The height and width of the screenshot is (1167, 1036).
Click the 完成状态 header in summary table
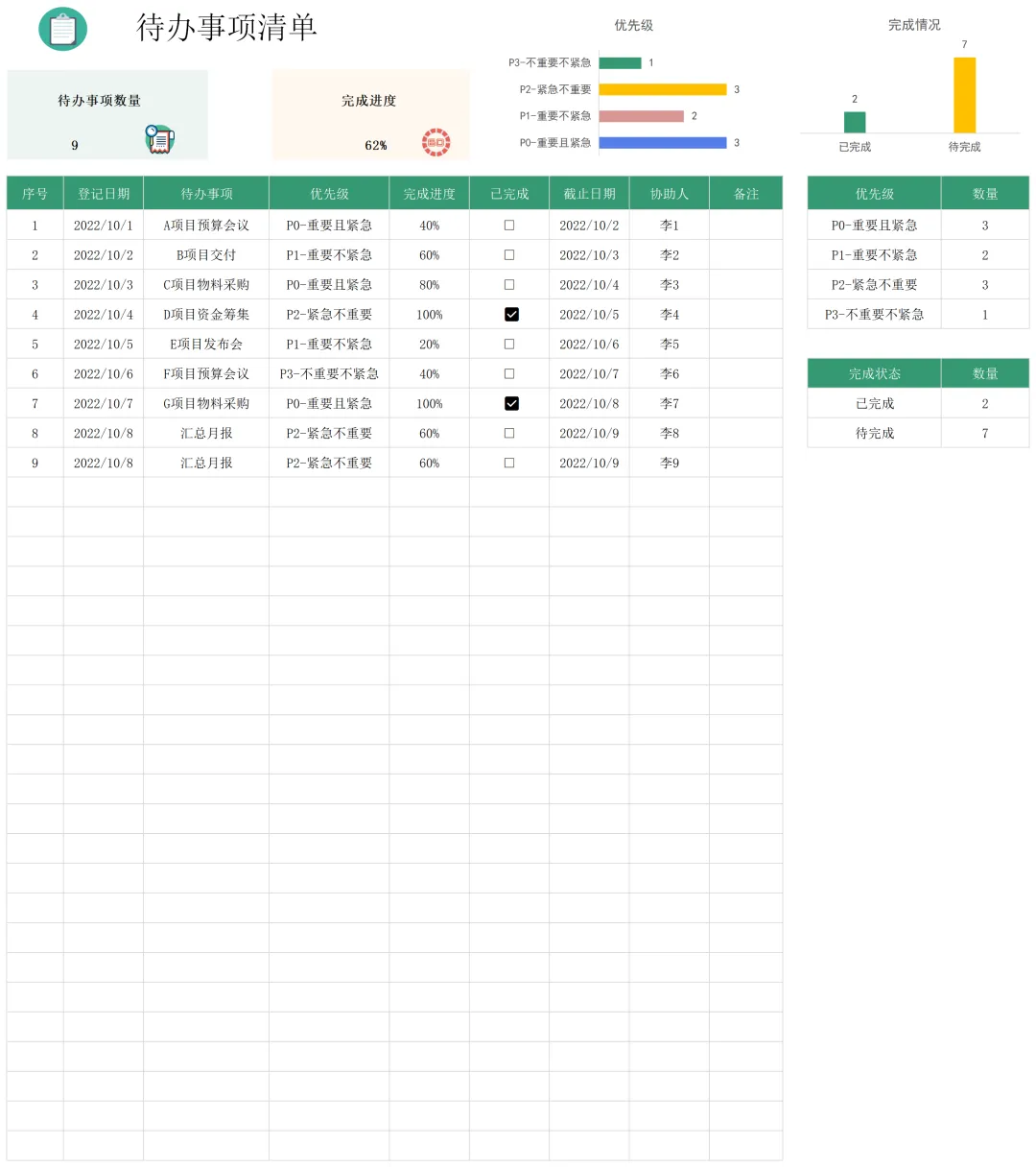point(875,373)
